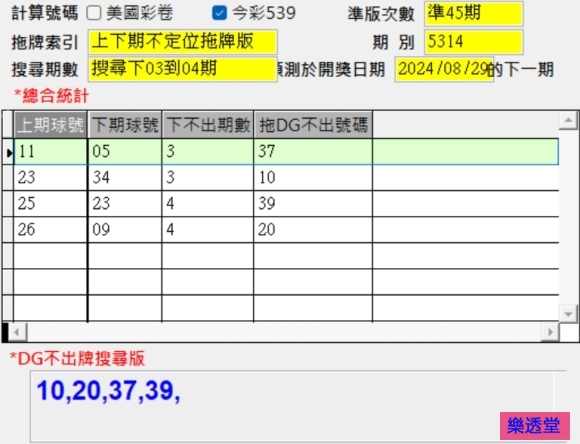Screen dimensions: 580x444
Task: Select 下不出期數 cell in row 26
Action: coord(208,230)
